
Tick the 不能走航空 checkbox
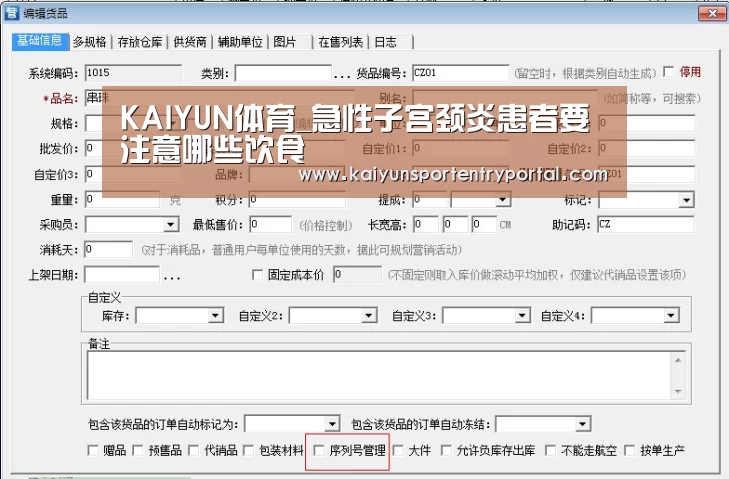coord(550,450)
